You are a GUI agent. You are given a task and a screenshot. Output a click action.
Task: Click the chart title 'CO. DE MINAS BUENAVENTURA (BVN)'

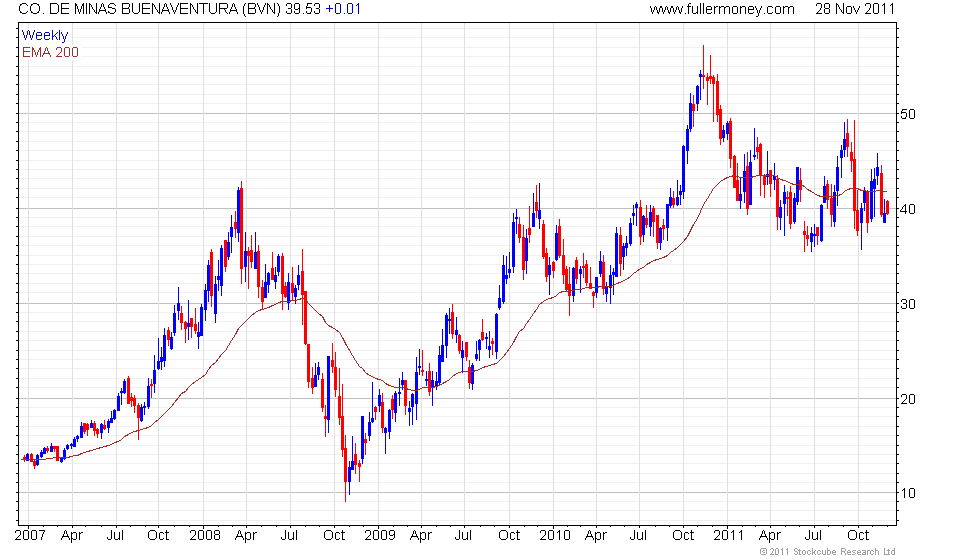click(149, 9)
